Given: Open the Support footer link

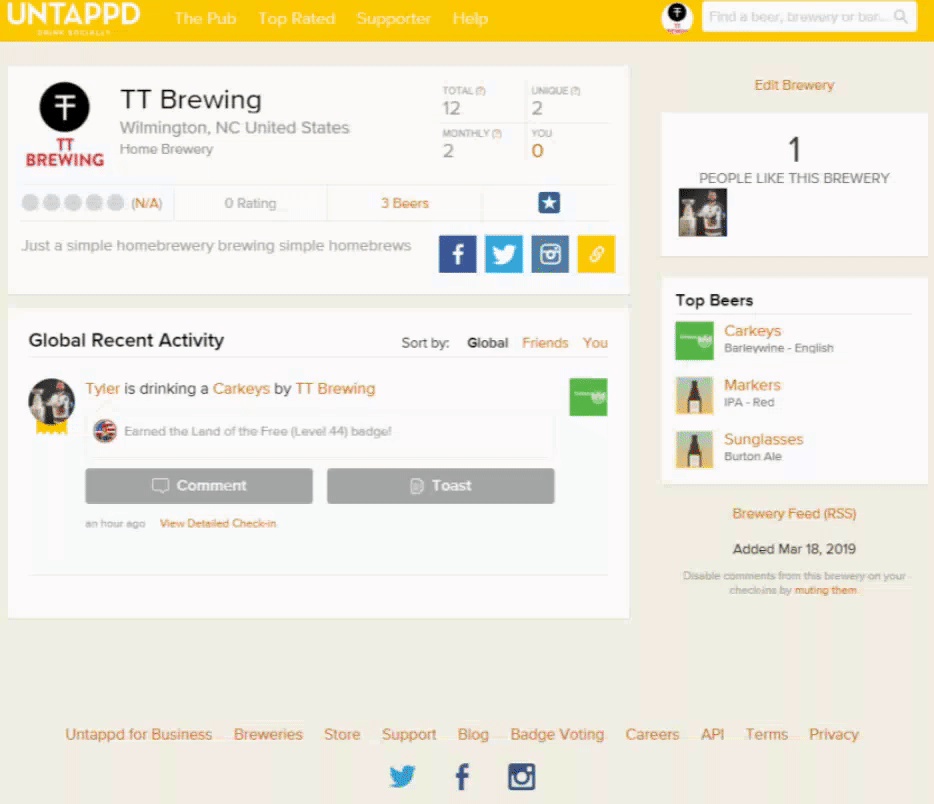Looking at the screenshot, I should (x=409, y=734).
